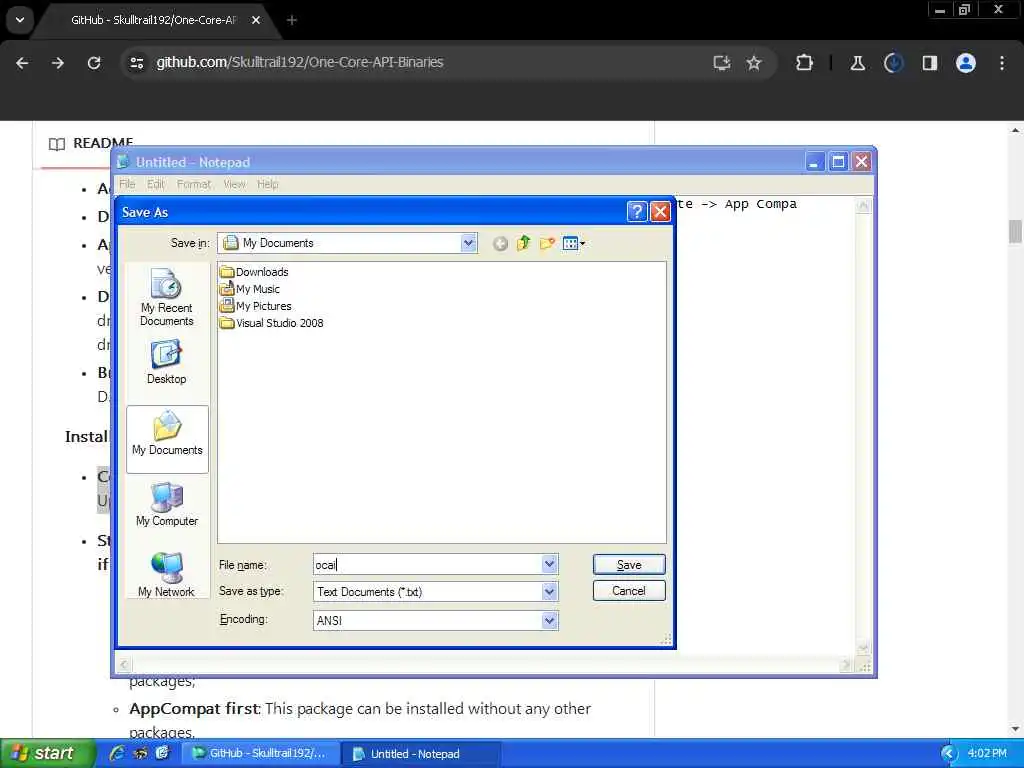Open the tab search chevron
The image size is (1024, 768).
[20, 20]
